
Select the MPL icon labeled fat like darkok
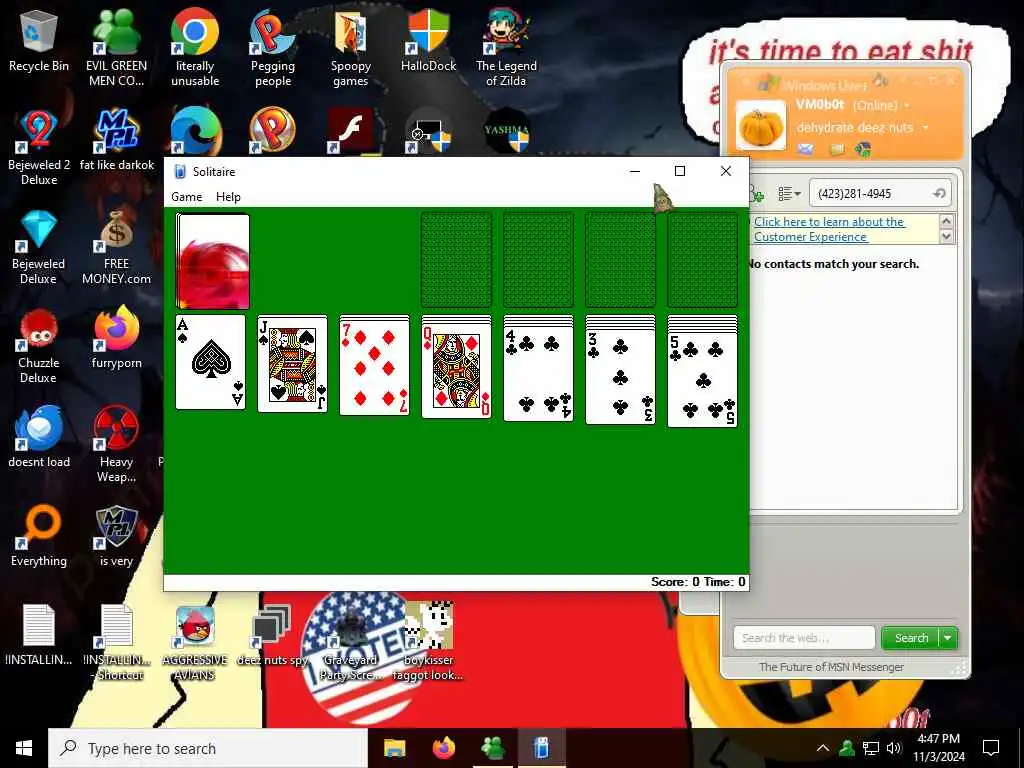pos(116,140)
